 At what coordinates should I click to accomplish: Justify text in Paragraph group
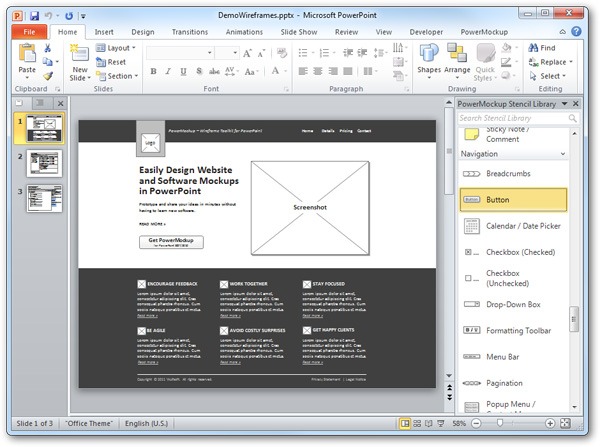tap(348, 71)
